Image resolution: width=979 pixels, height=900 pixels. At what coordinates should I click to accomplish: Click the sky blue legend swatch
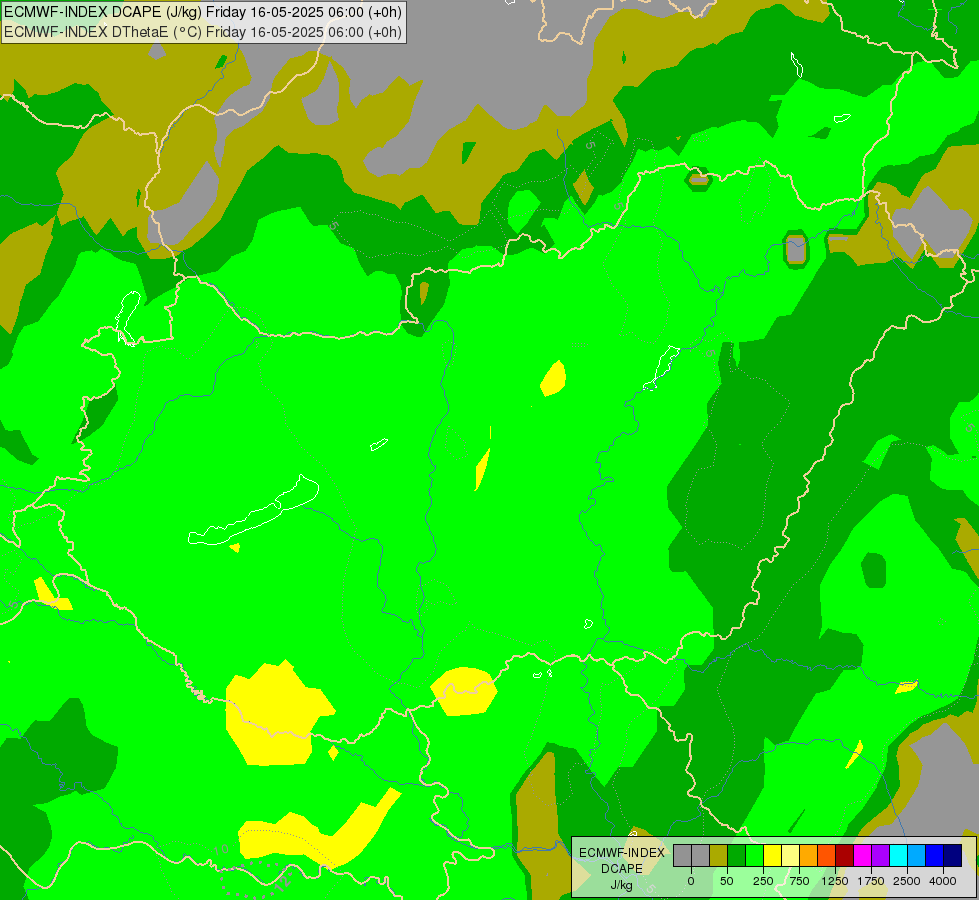[x=917, y=856]
